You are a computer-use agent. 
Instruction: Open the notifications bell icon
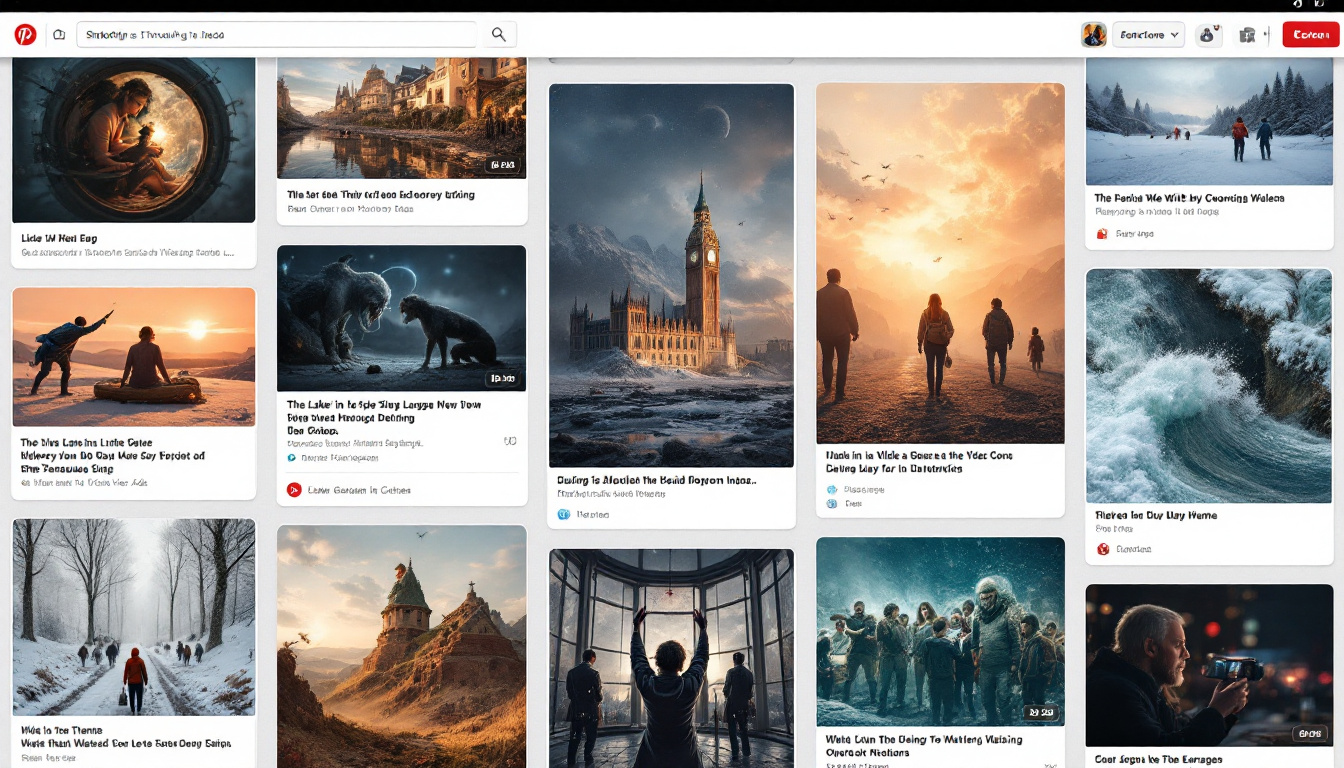1207,35
